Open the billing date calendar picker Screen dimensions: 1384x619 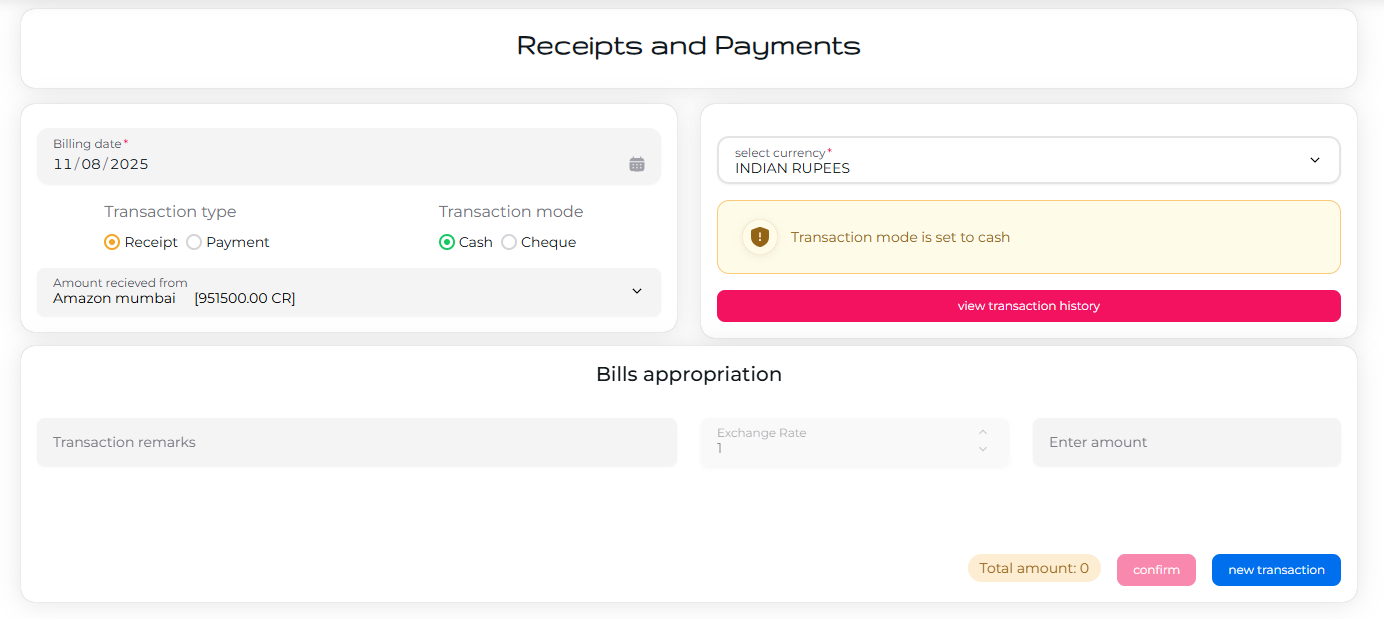[x=636, y=162]
